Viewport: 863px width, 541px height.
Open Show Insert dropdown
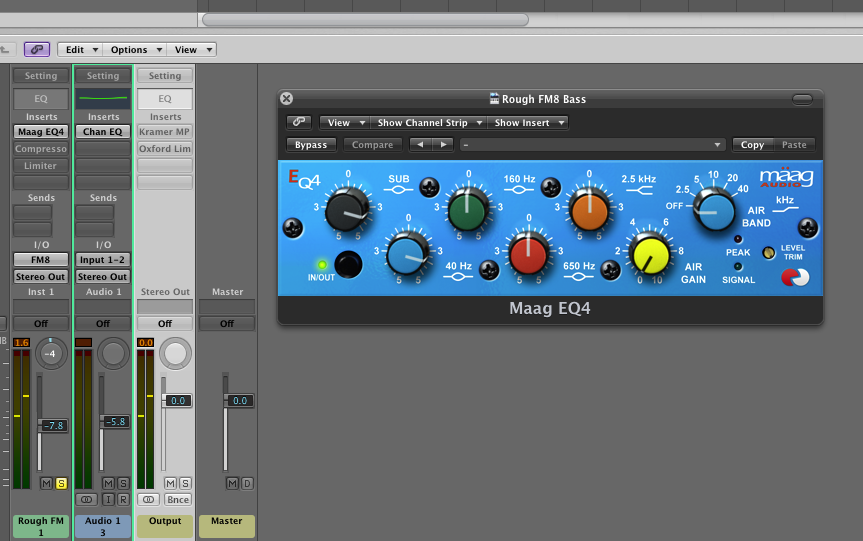[528, 122]
